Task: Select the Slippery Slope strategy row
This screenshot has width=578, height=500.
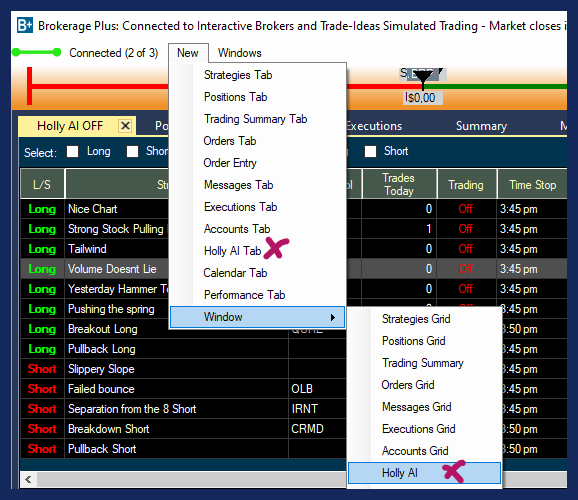Action: coord(101,369)
